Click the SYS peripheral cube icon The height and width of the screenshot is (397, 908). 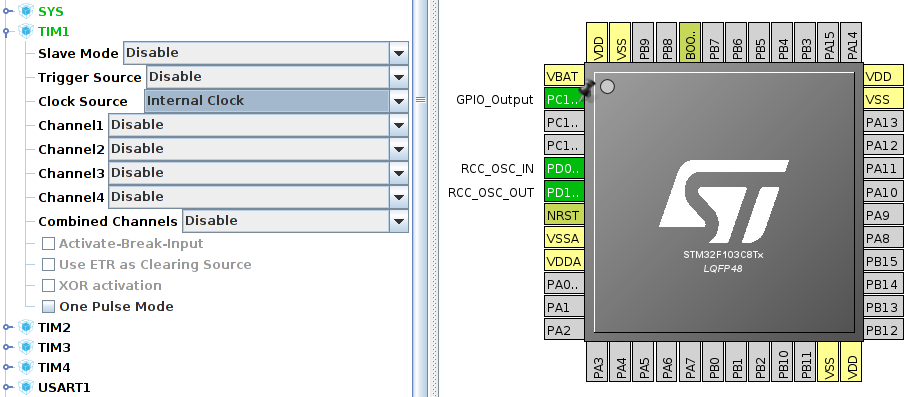point(25,11)
